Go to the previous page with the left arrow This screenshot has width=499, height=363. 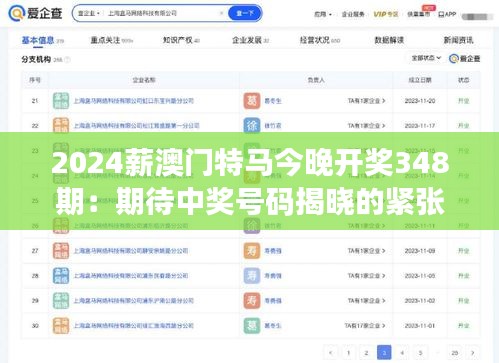(330, 353)
